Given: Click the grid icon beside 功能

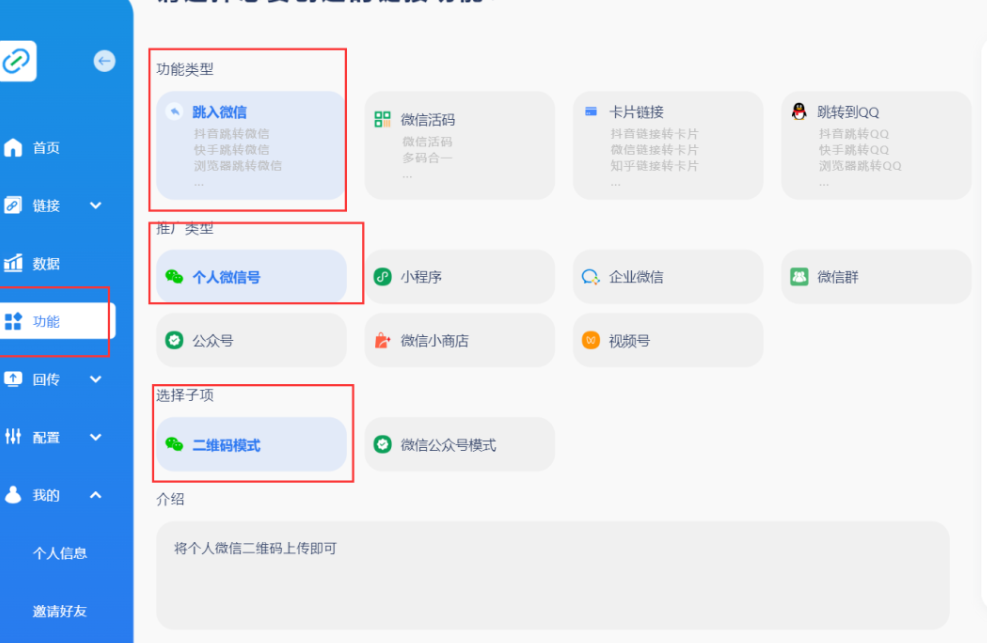Looking at the screenshot, I should (13, 322).
